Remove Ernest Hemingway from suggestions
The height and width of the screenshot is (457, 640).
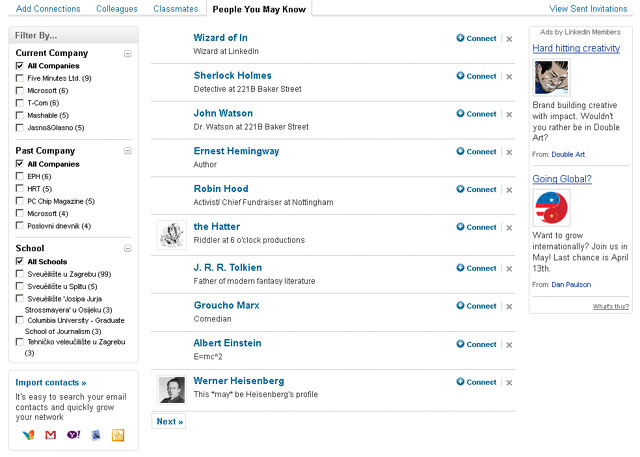[509, 152]
